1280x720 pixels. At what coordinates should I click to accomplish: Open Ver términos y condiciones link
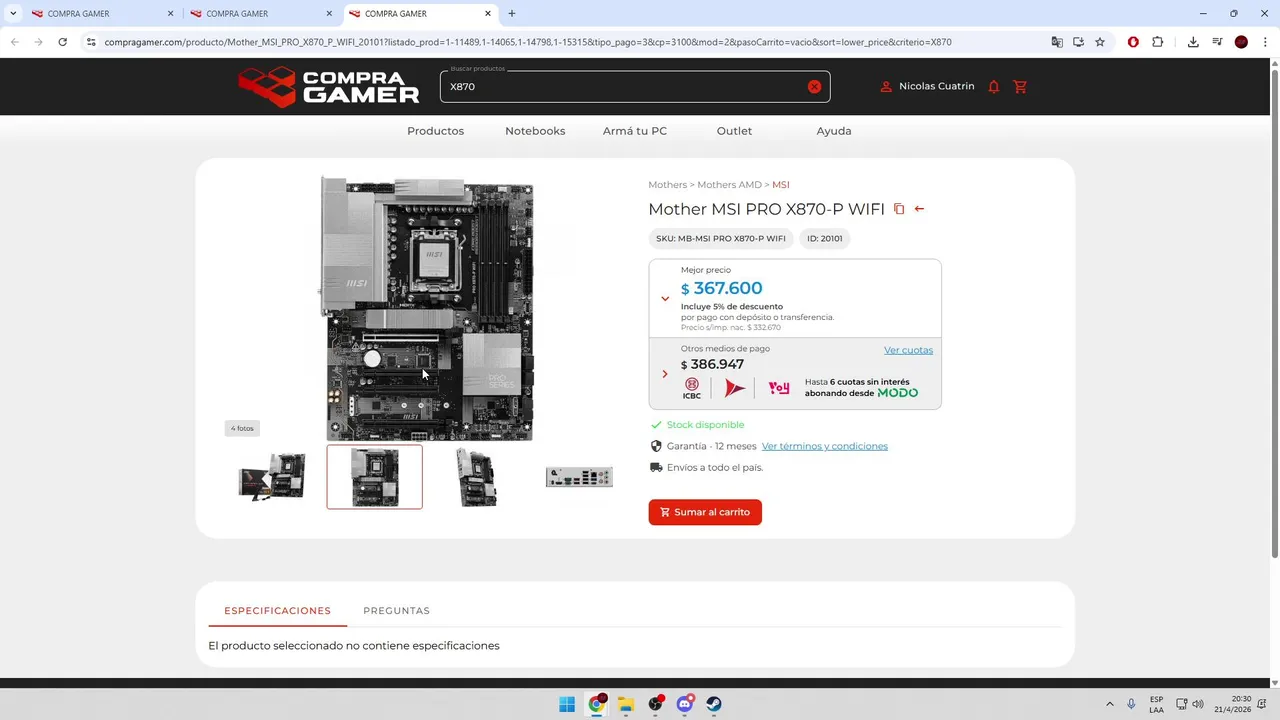(825, 446)
